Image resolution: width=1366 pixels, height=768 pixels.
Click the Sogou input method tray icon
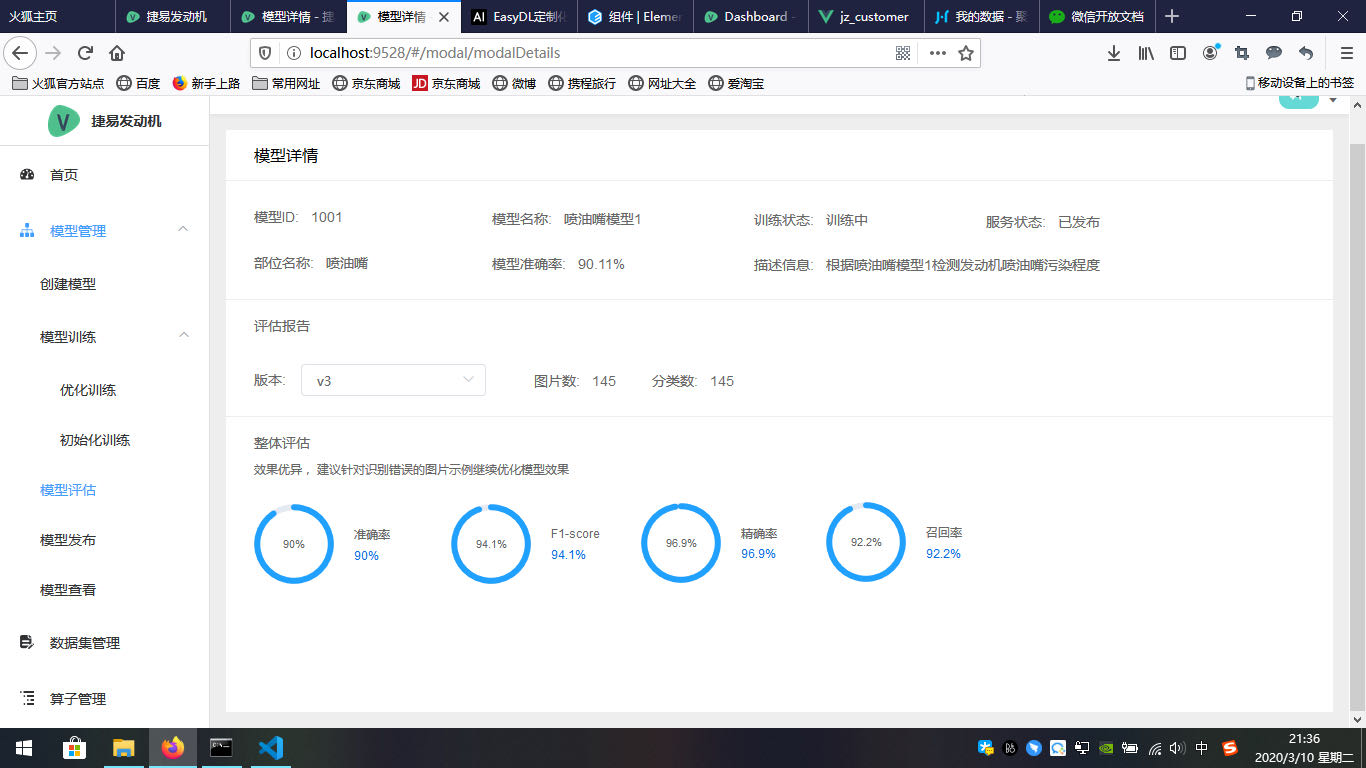[1230, 747]
